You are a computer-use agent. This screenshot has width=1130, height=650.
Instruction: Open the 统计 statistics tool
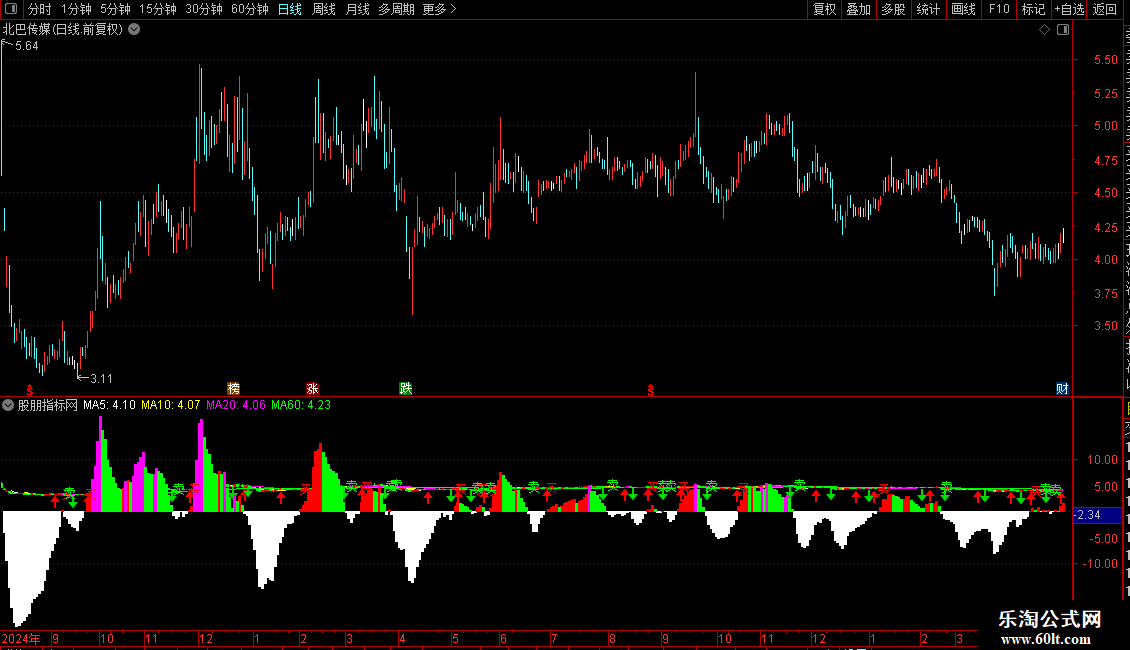pyautogui.click(x=927, y=9)
